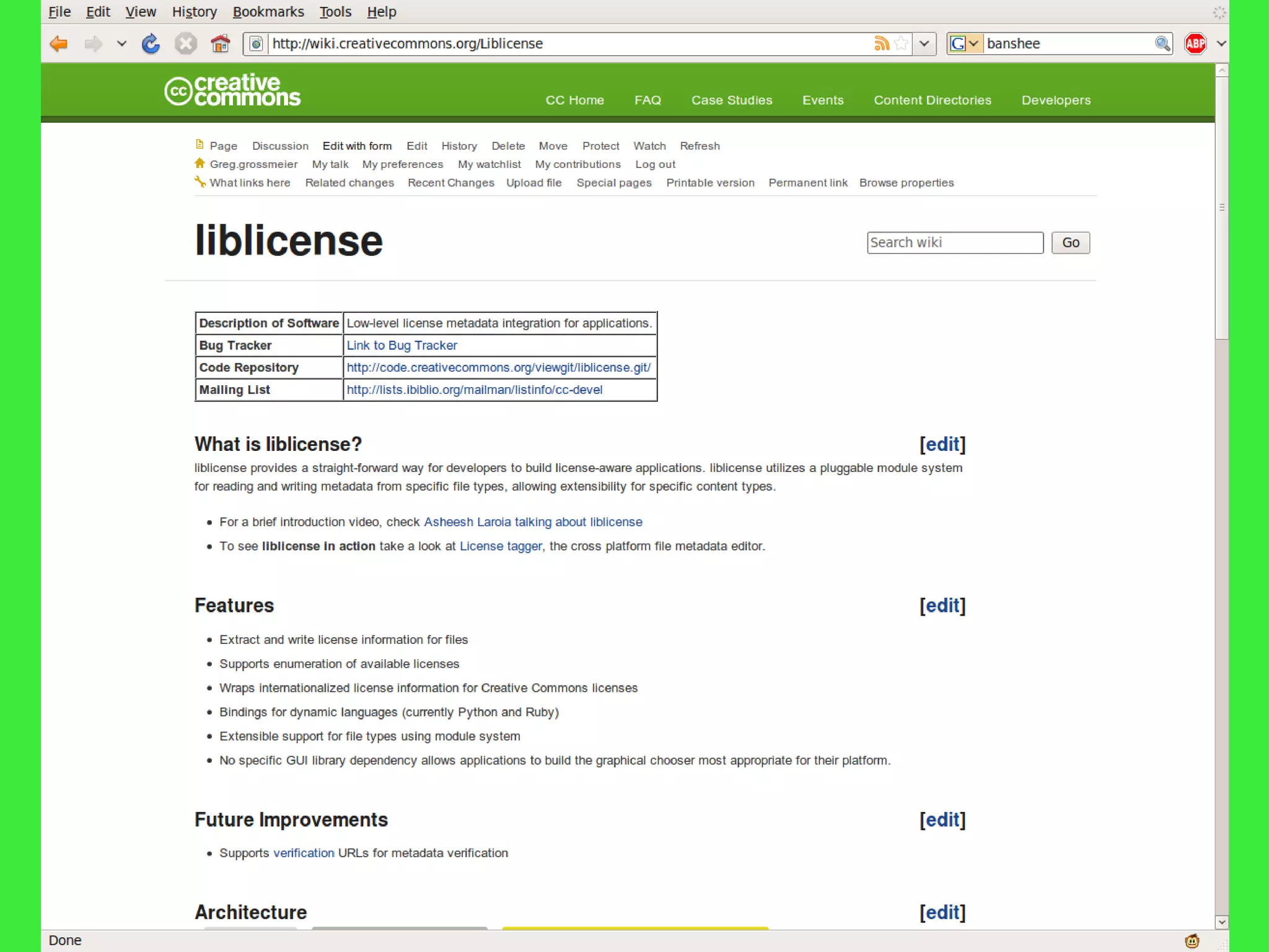
Task: Click the Reload page icon
Action: click(151, 44)
